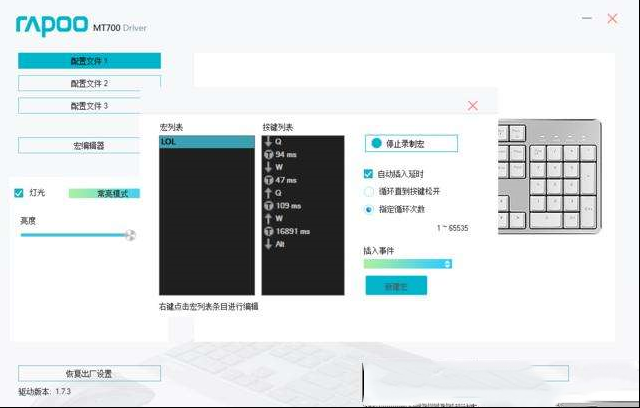
Task: Select the 指定循环次数 radio option
Action: click(x=369, y=209)
